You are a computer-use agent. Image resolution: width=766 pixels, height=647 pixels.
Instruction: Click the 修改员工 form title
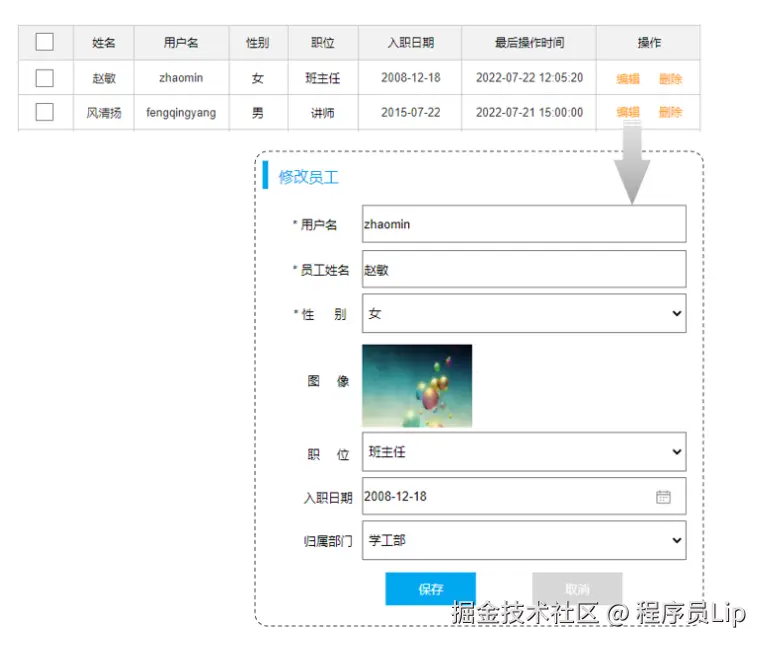309,177
